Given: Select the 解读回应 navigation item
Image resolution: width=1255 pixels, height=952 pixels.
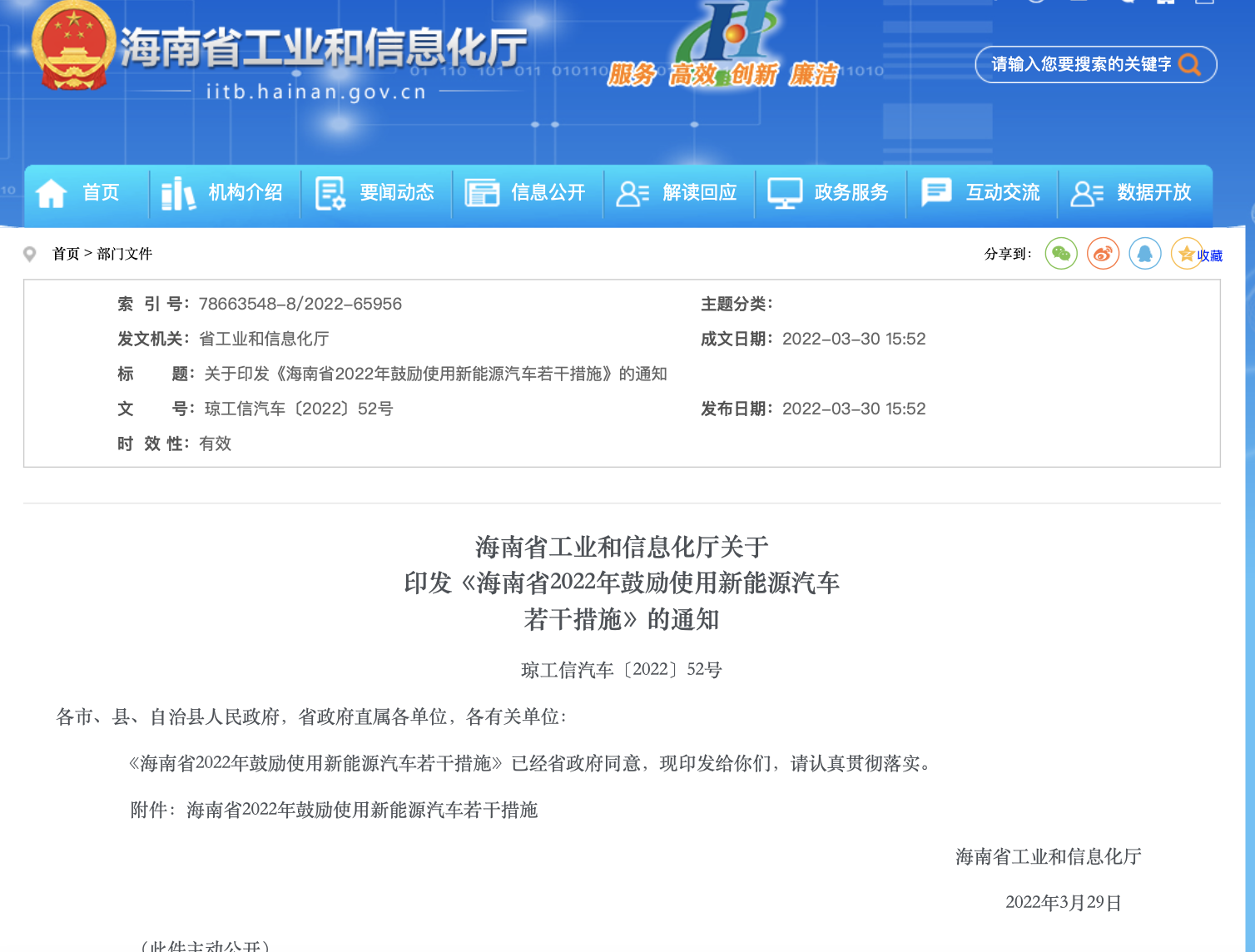Looking at the screenshot, I should coord(699,193).
